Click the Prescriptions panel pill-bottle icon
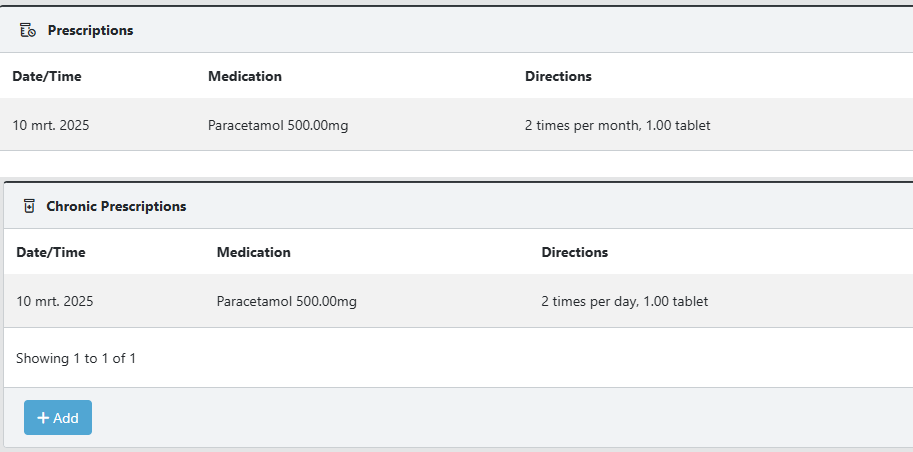 pos(27,30)
